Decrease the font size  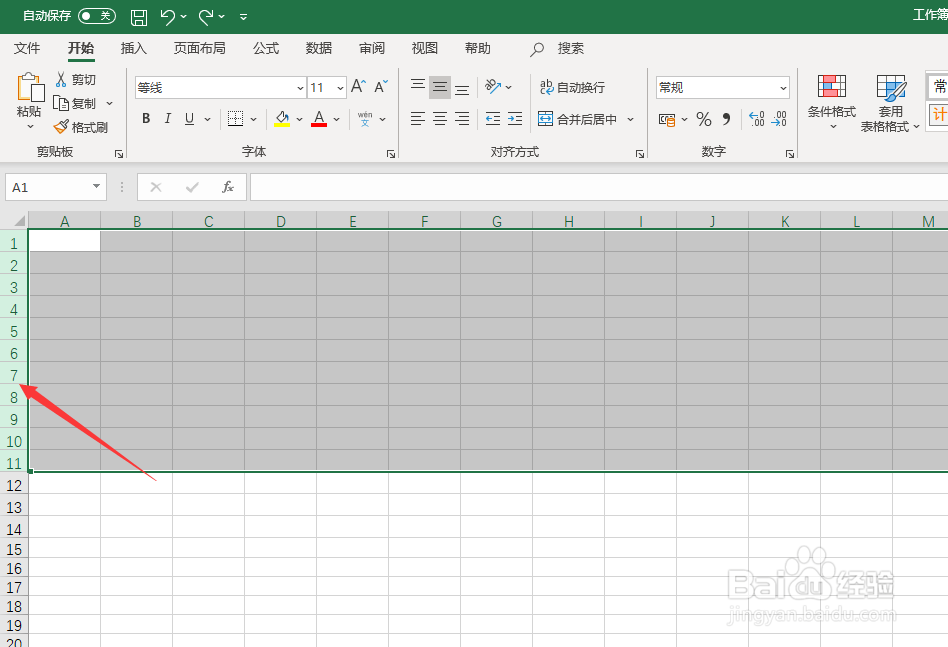pos(381,86)
